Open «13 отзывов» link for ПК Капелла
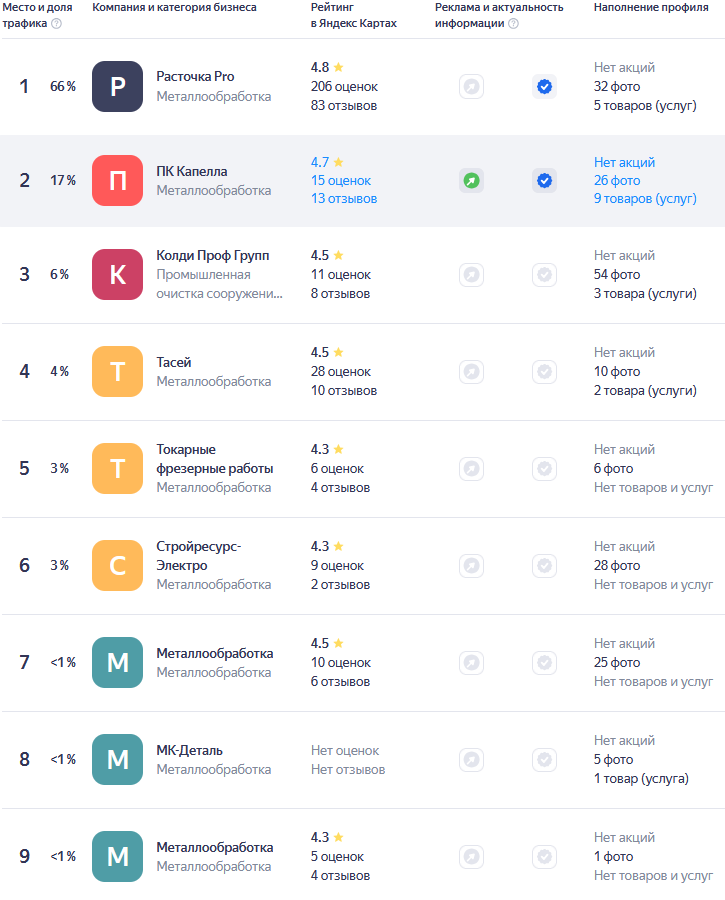 pos(343,199)
